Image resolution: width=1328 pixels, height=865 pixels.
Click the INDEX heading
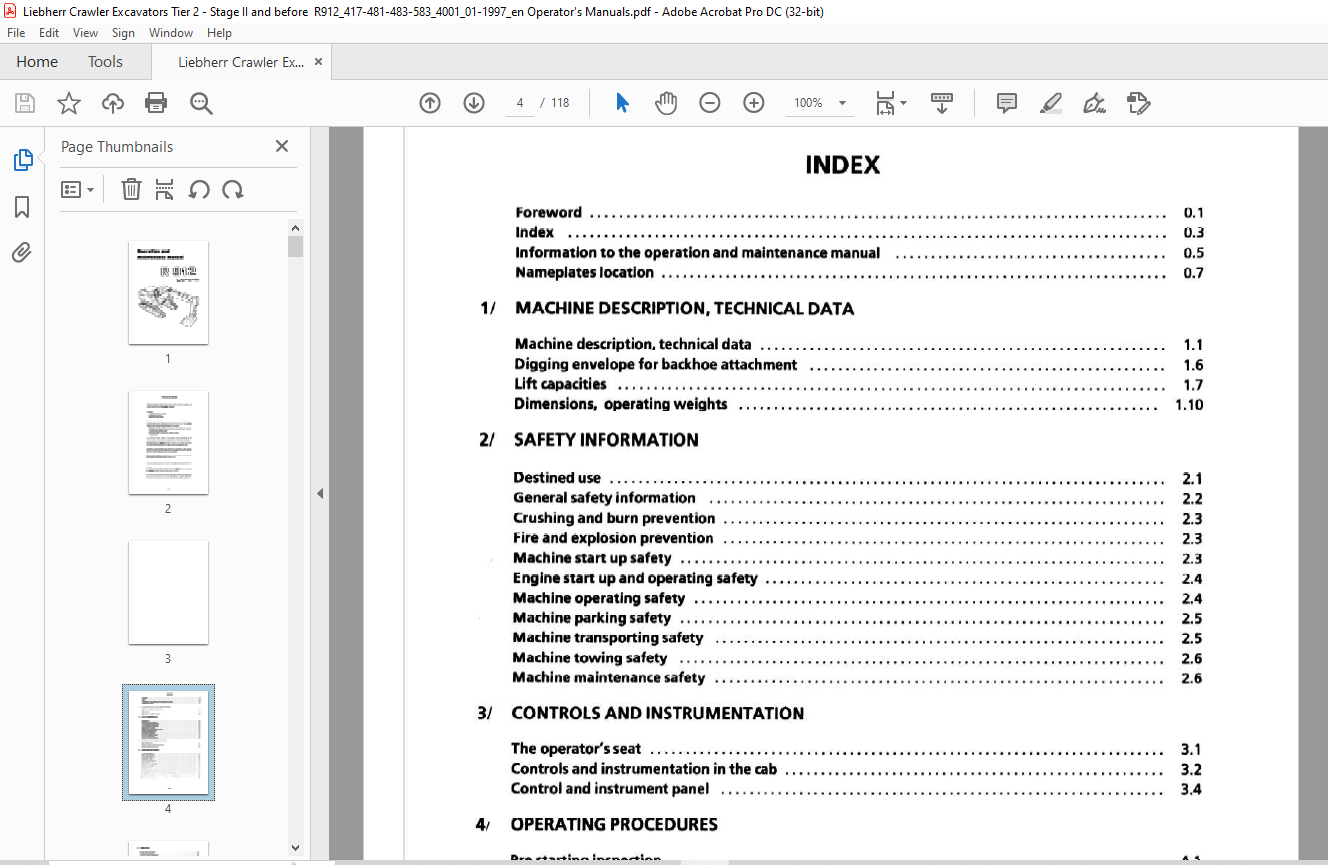pos(843,165)
